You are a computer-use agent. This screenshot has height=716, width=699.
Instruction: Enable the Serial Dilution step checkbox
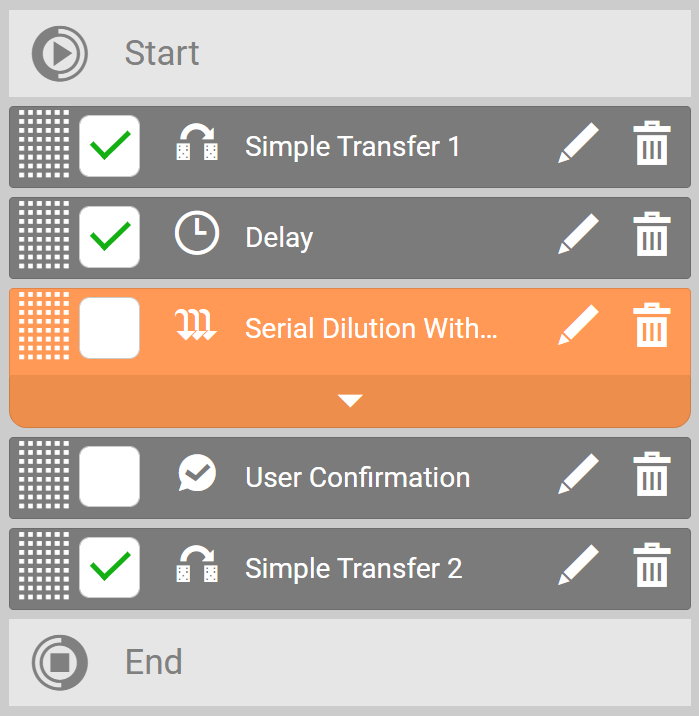point(109,327)
